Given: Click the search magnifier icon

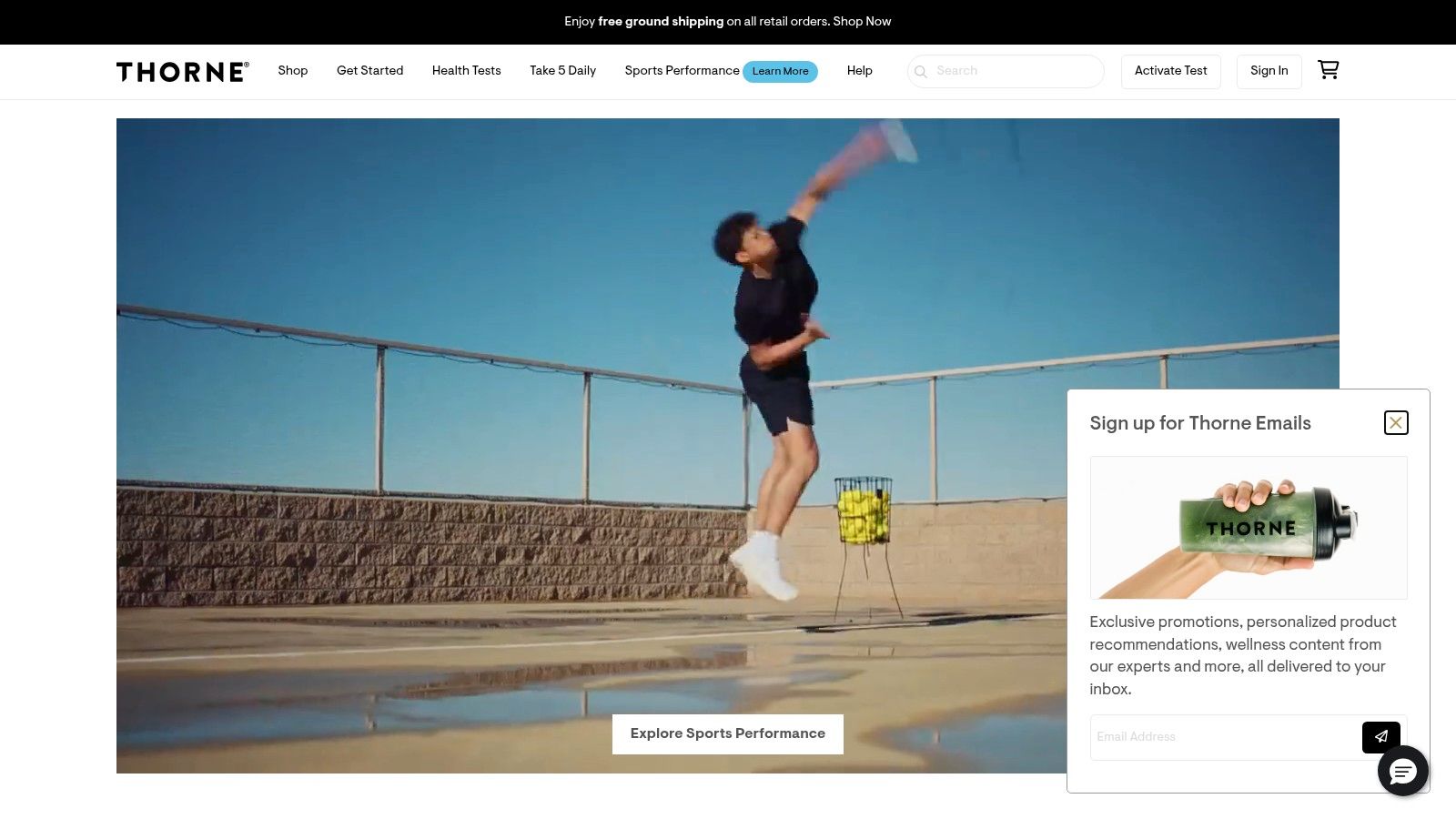Looking at the screenshot, I should (921, 72).
